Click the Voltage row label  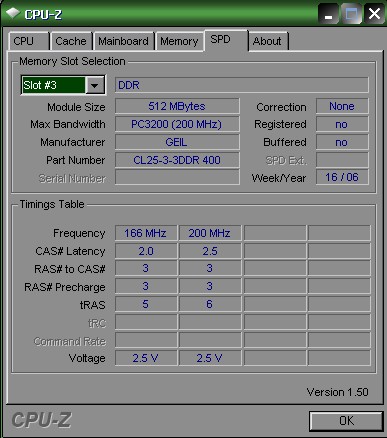pyautogui.click(x=87, y=358)
